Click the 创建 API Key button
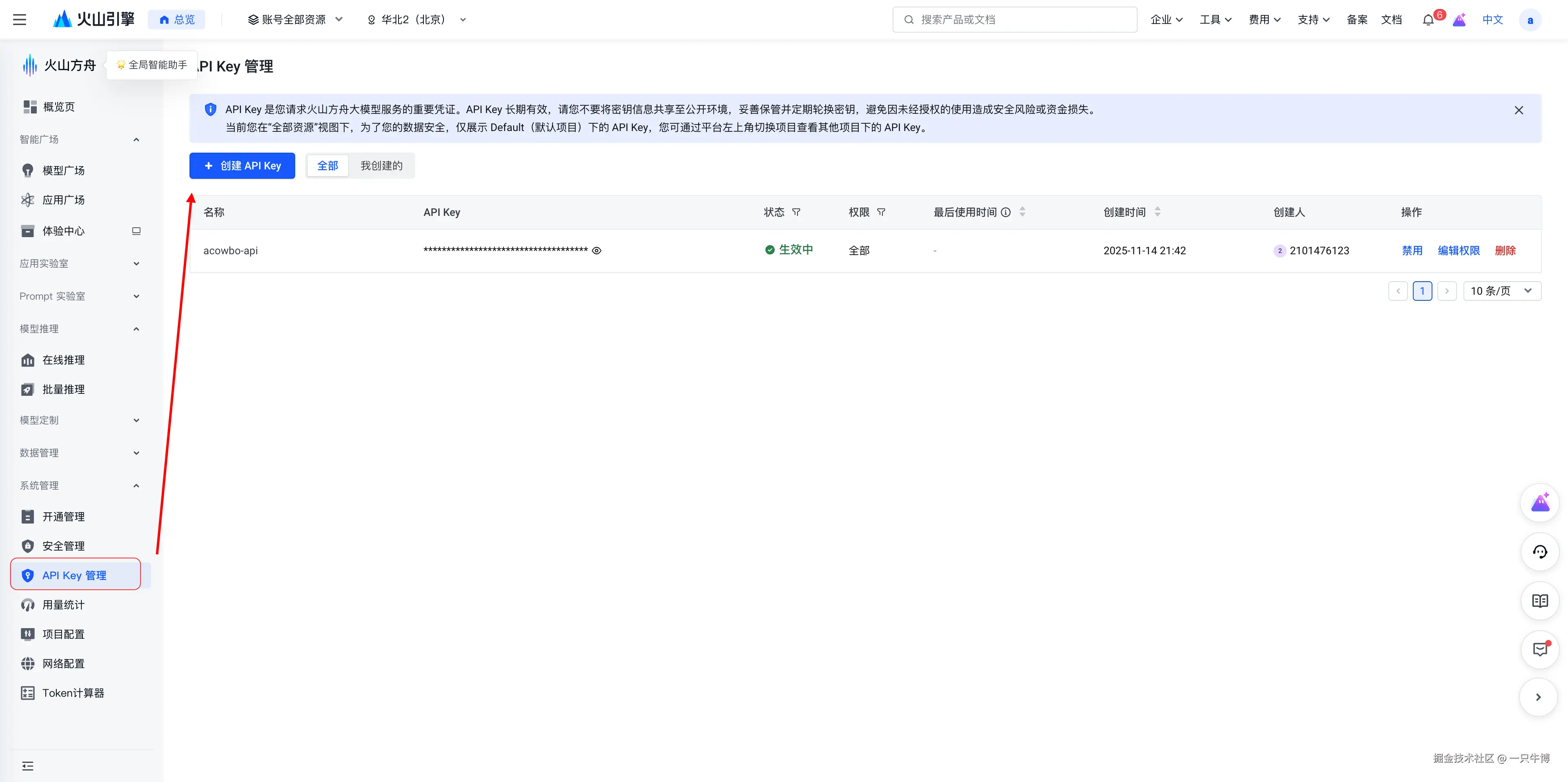The image size is (1568, 782). click(x=242, y=165)
